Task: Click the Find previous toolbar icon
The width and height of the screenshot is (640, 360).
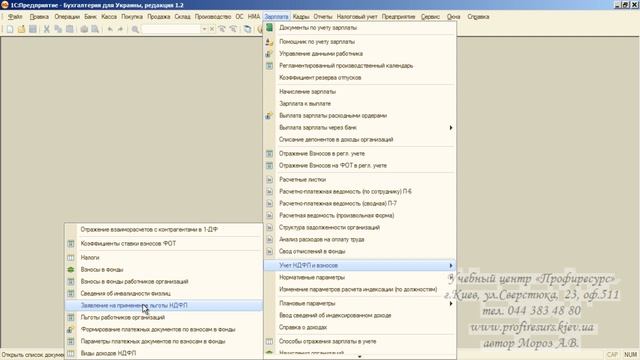Action: coord(233,29)
